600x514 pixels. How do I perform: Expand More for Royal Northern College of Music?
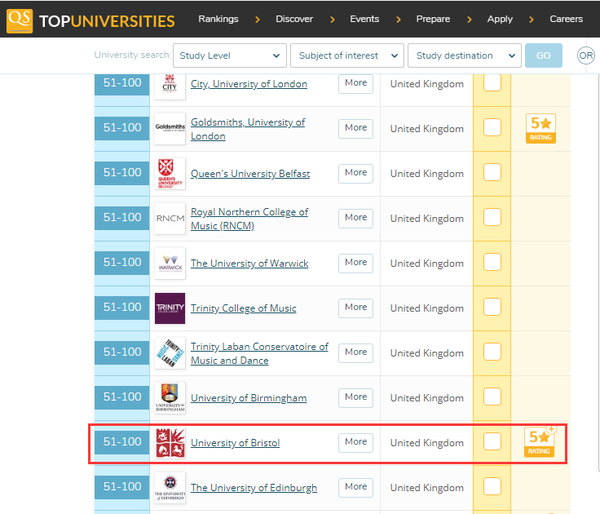coord(356,218)
